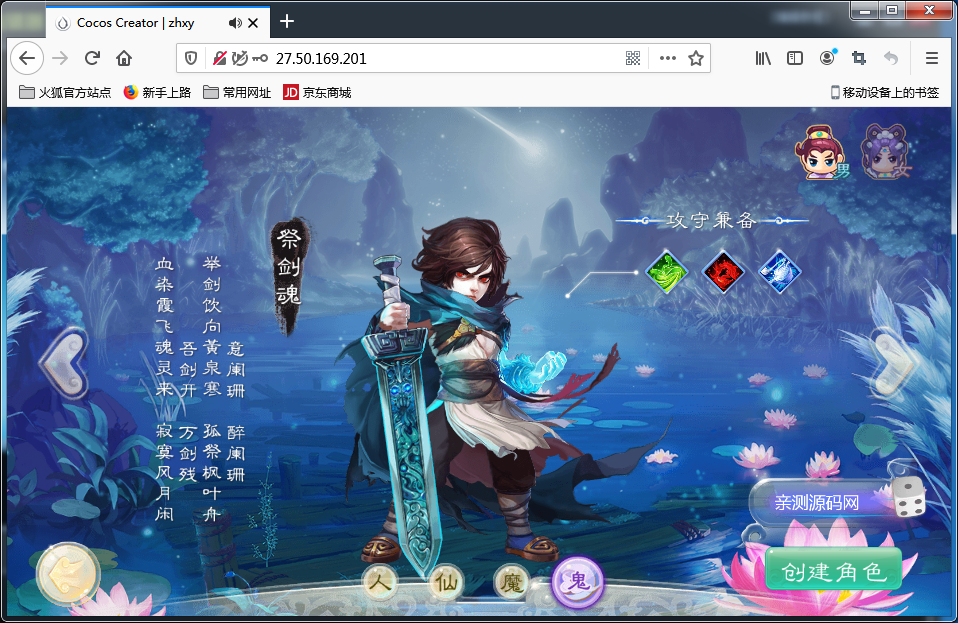Open the 常用网址 bookmark folder
Image resolution: width=958 pixels, height=623 pixels.
237,93
